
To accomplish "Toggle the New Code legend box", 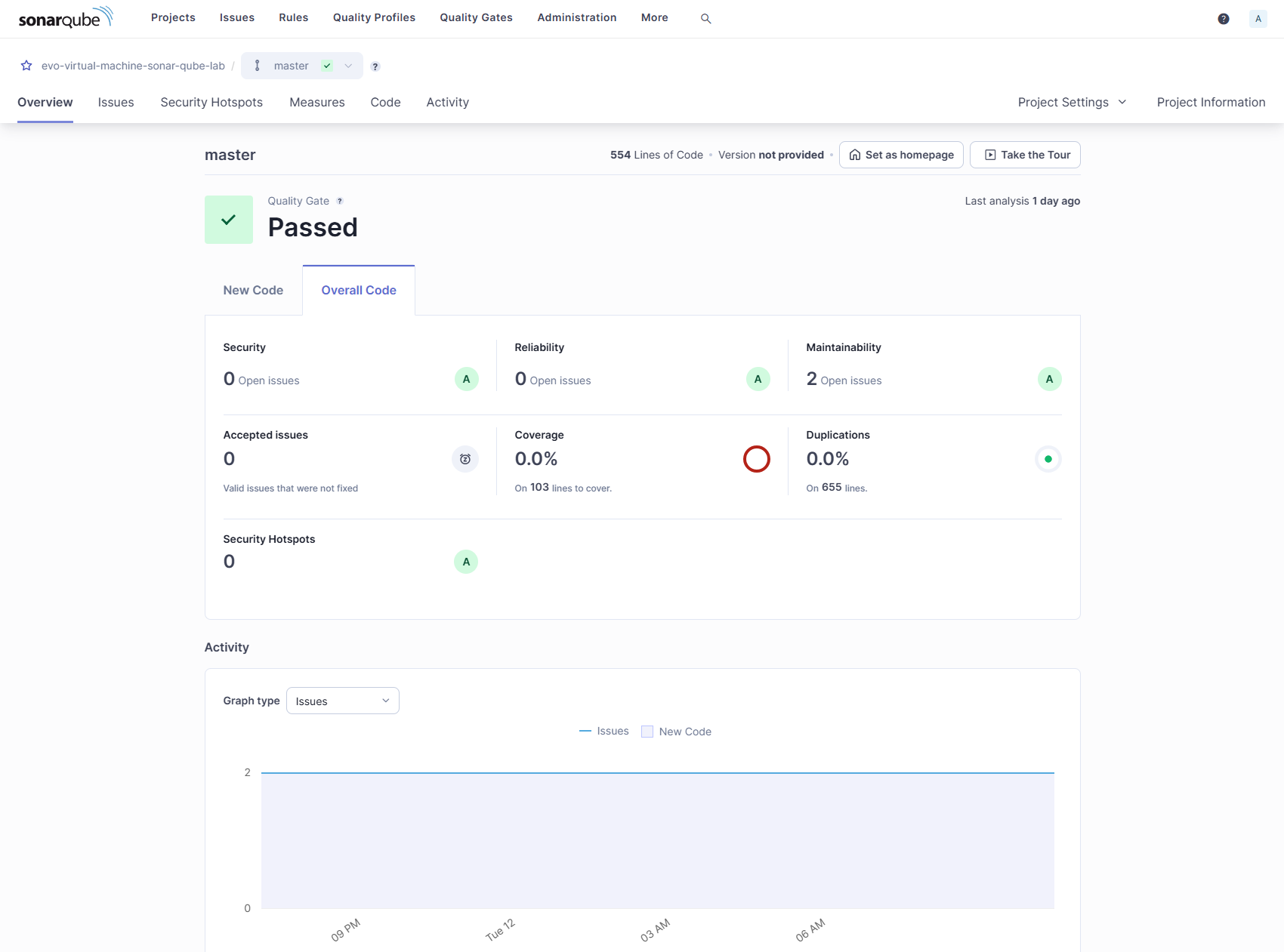I will click(647, 732).
